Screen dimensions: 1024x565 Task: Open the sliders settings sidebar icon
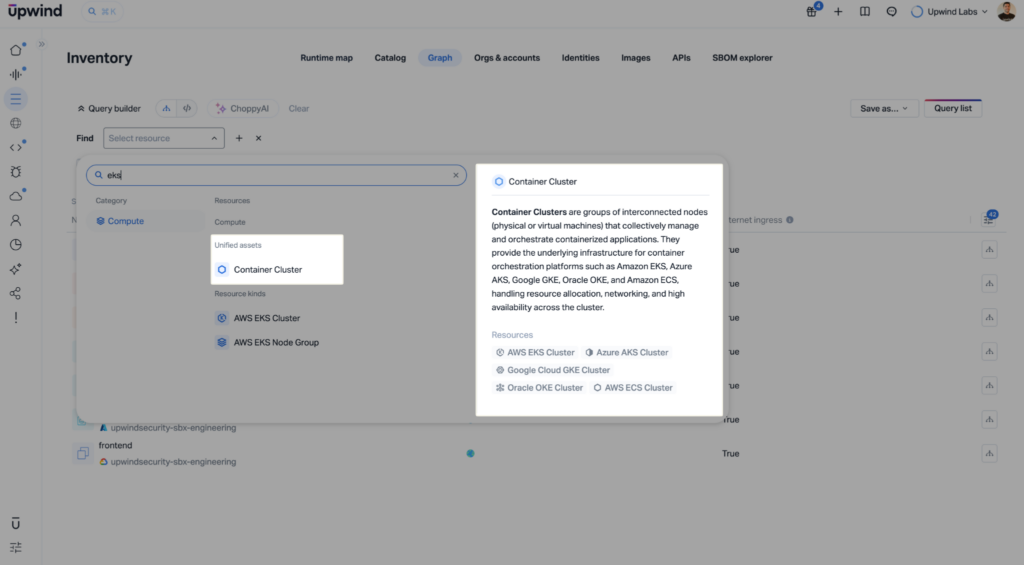[x=16, y=547]
